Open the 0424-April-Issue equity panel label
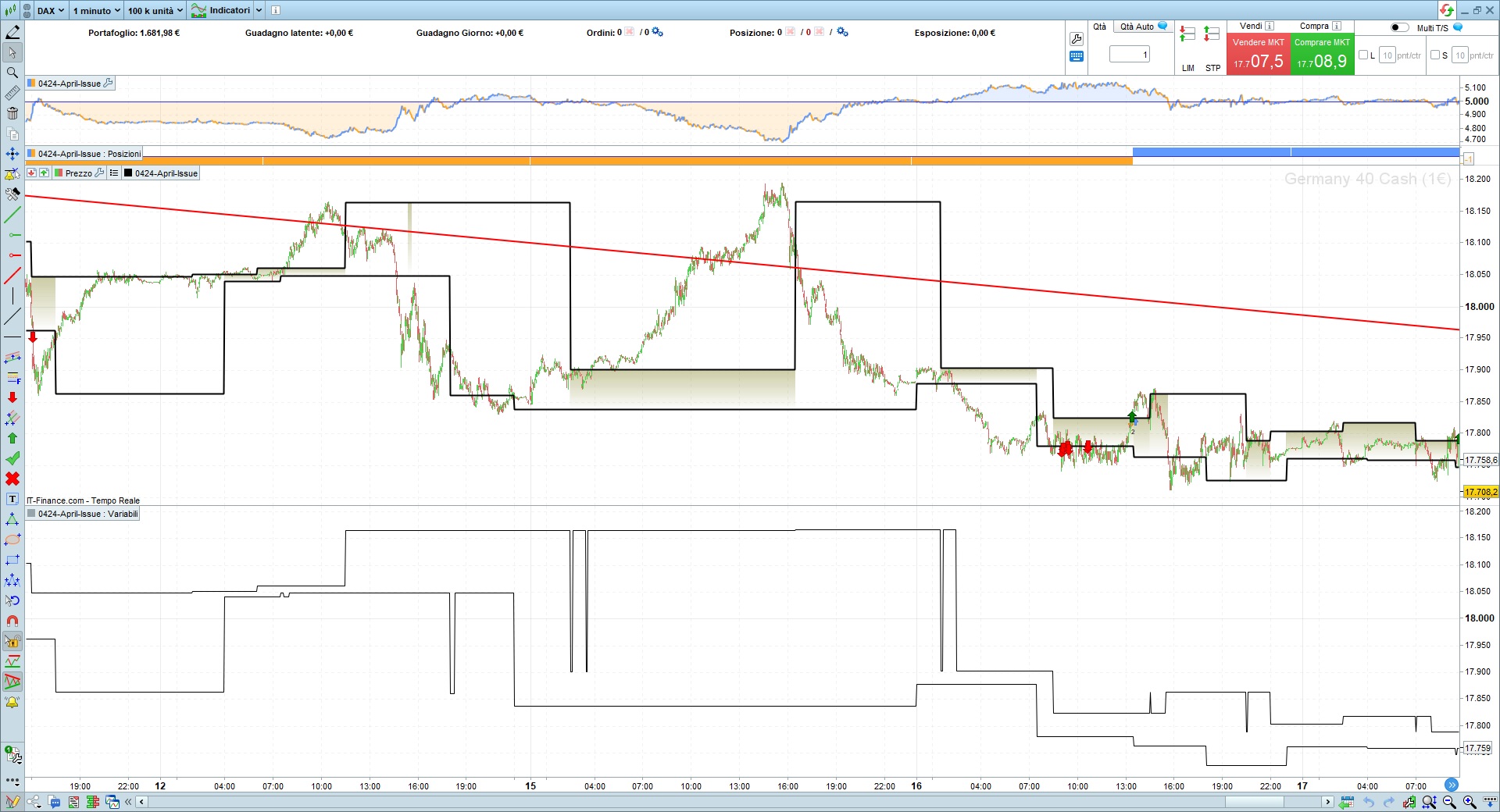Screen dimensions: 1500x812 [70, 84]
